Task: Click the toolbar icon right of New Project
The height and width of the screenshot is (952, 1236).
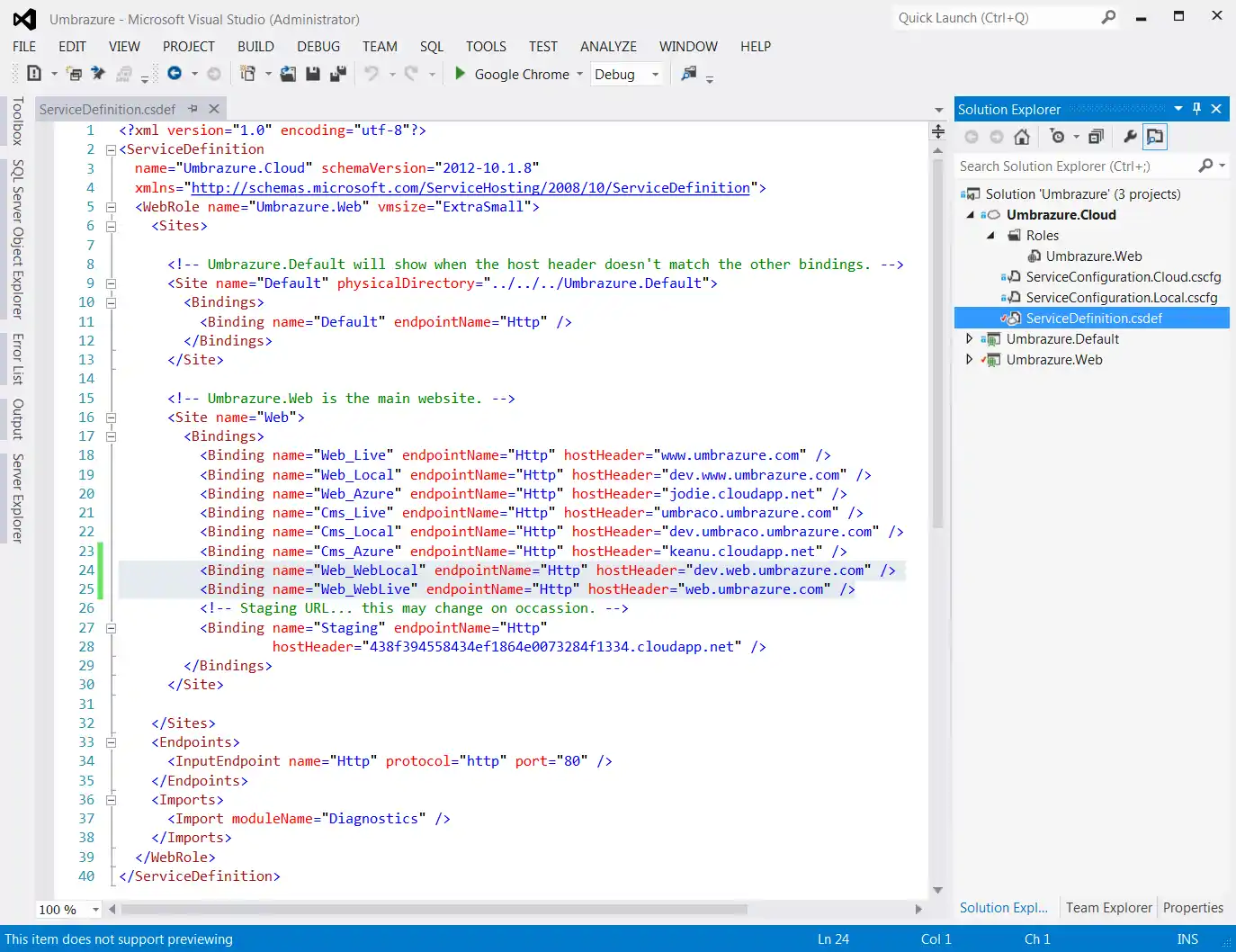Action: point(75,74)
